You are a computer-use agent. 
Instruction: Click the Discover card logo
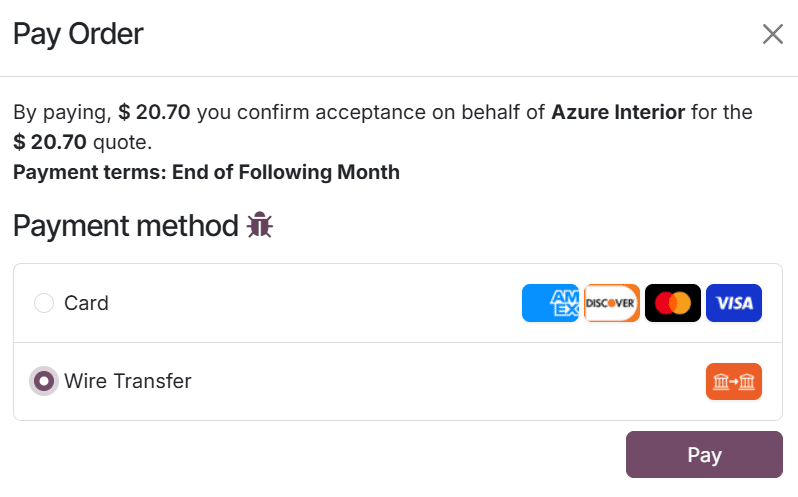[612, 303]
